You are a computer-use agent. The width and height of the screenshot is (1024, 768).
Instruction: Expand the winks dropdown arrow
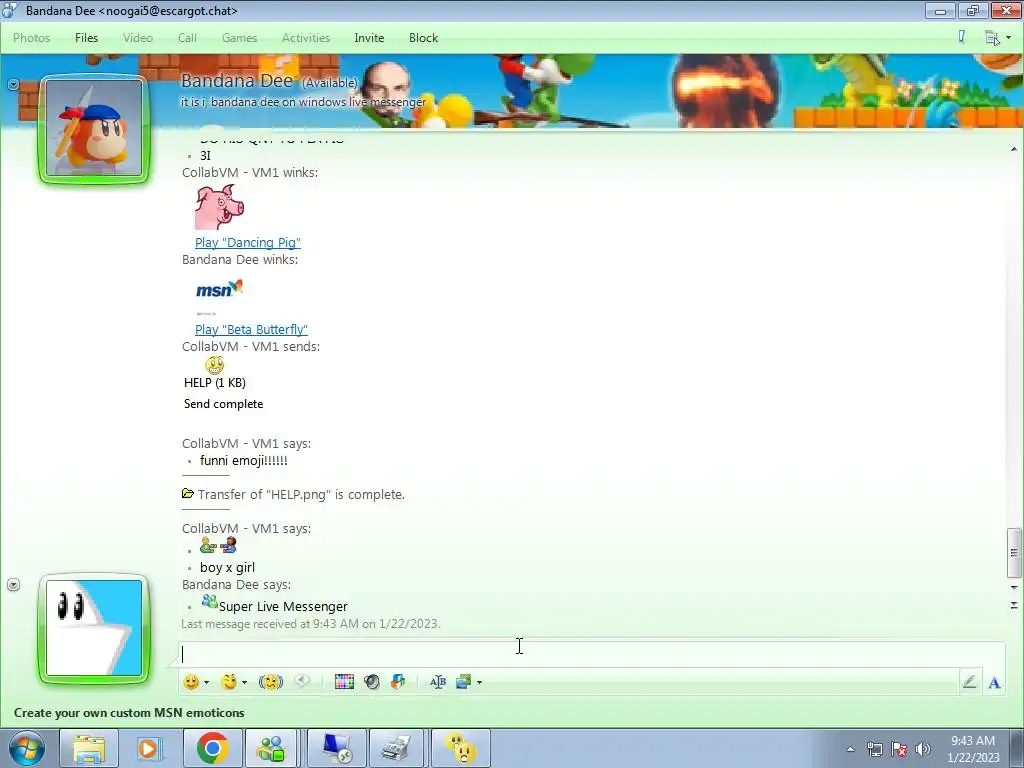tap(244, 682)
